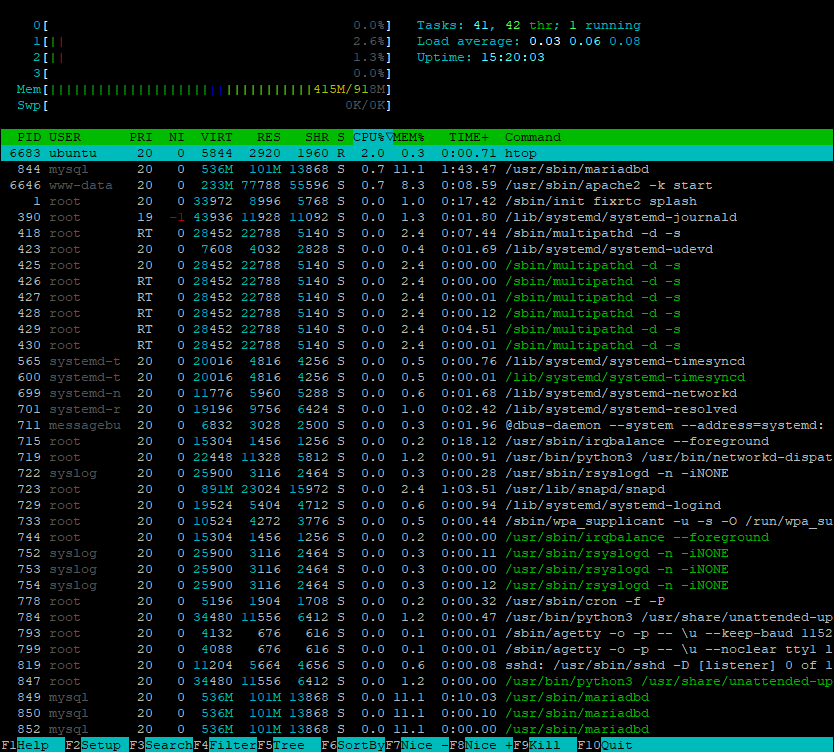
Task: Click the Tasks summary line
Action: coord(529,26)
